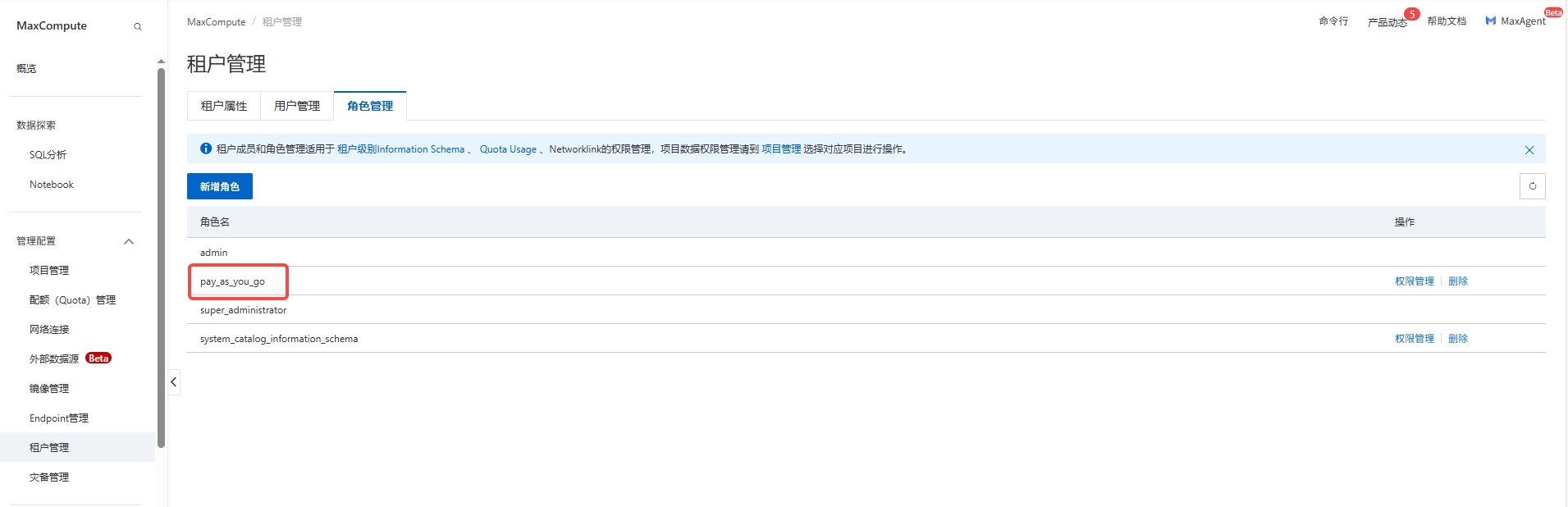This screenshot has width=1568, height=507.
Task: Go to 外部数据源 Beta page
Action: click(55, 359)
